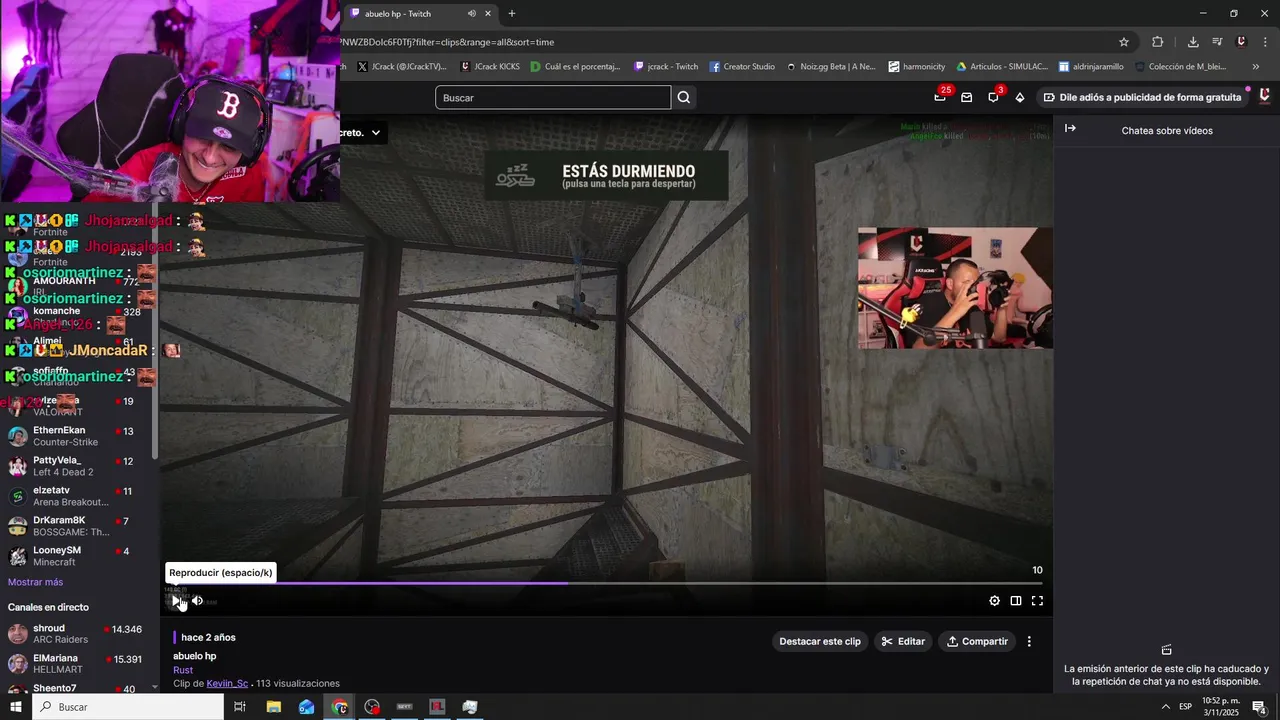Show more bookmarks with double chevron
1280x720 pixels.
pyautogui.click(x=1256, y=67)
